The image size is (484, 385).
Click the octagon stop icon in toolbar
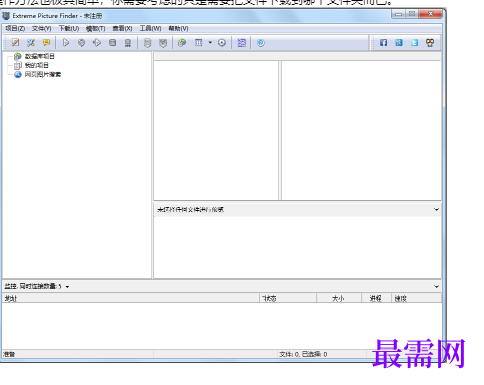81,43
